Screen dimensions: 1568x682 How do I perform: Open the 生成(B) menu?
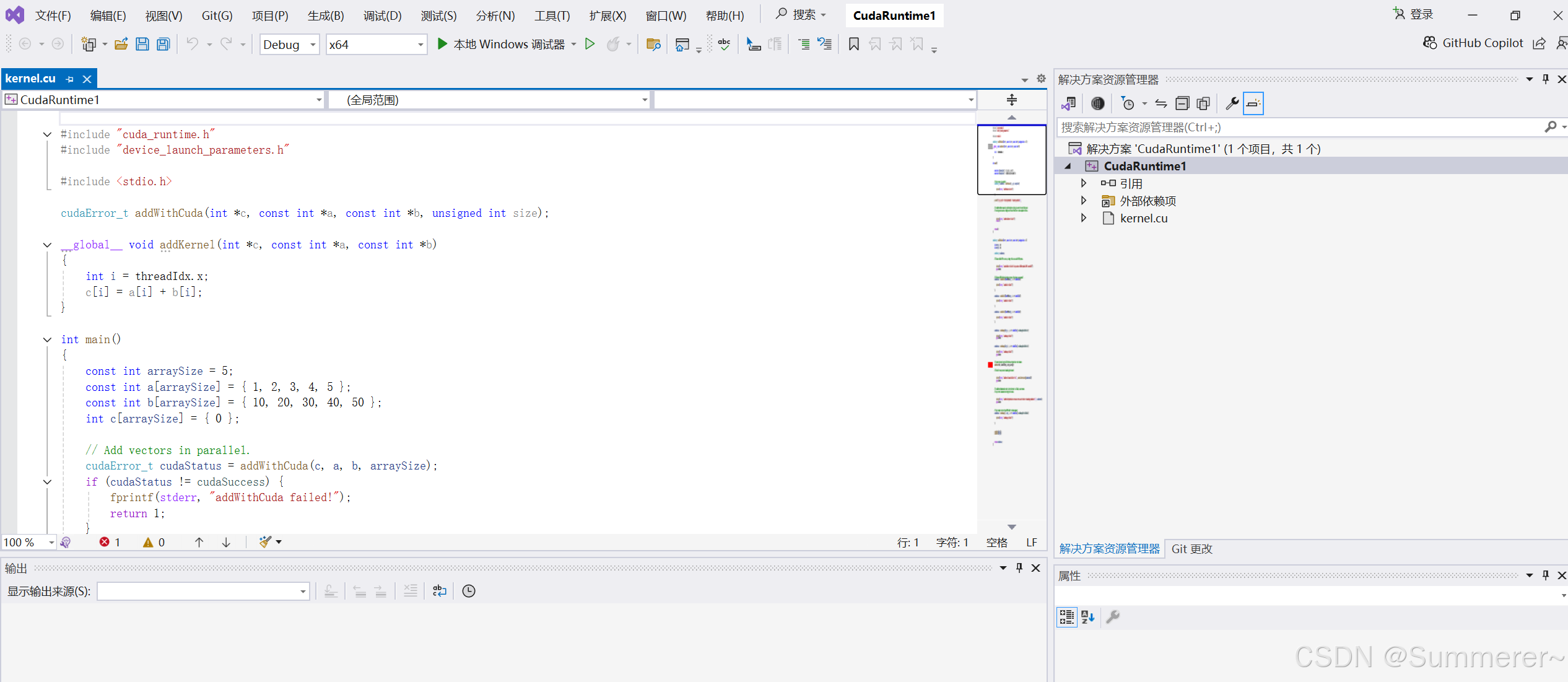(x=326, y=15)
